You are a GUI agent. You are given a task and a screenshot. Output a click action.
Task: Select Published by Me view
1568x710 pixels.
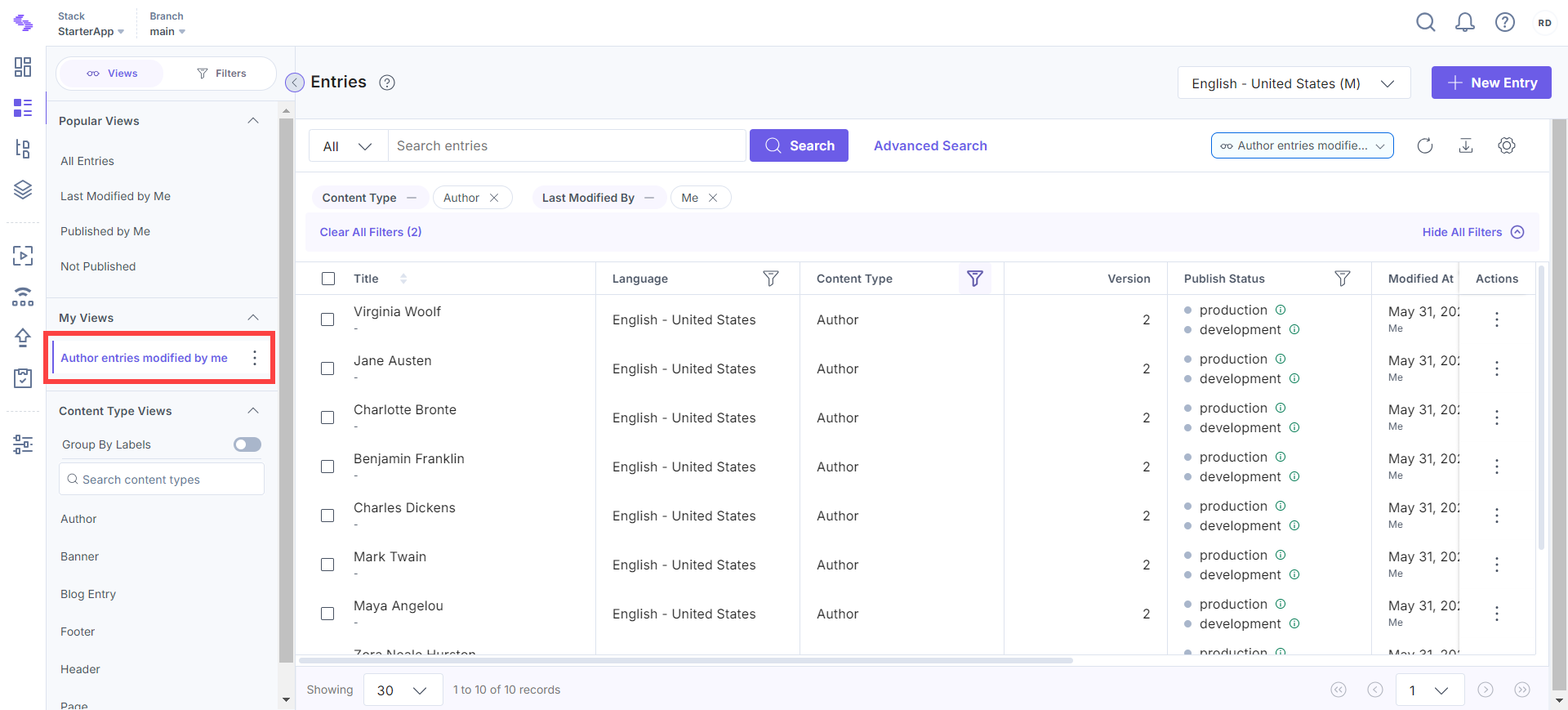[105, 231]
